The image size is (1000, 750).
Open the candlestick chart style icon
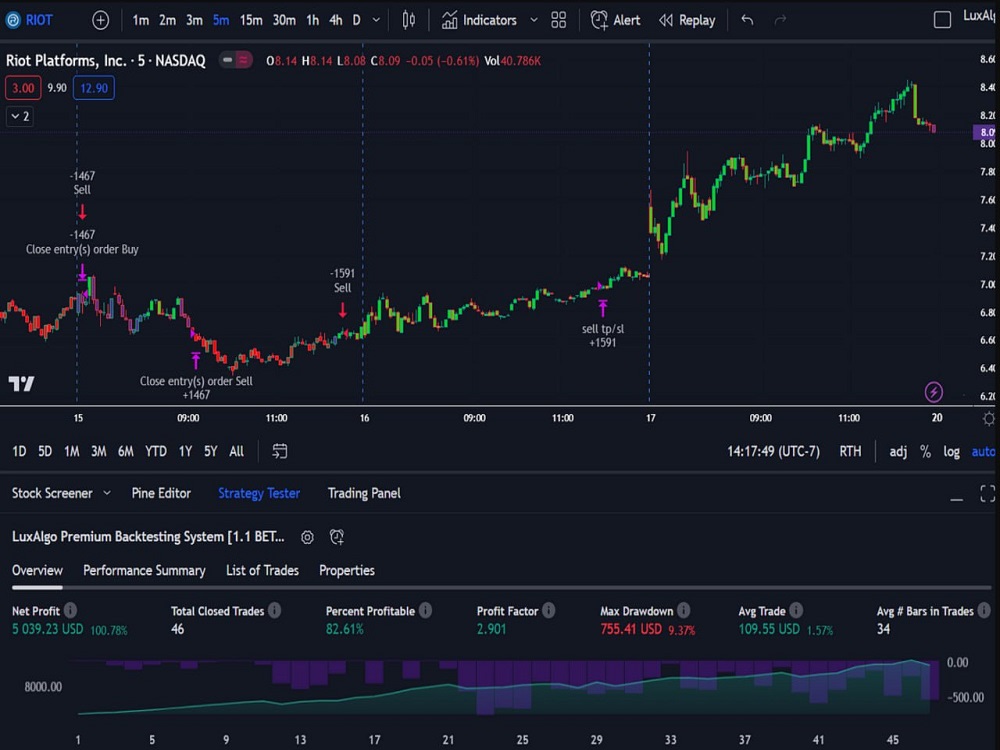tap(409, 20)
